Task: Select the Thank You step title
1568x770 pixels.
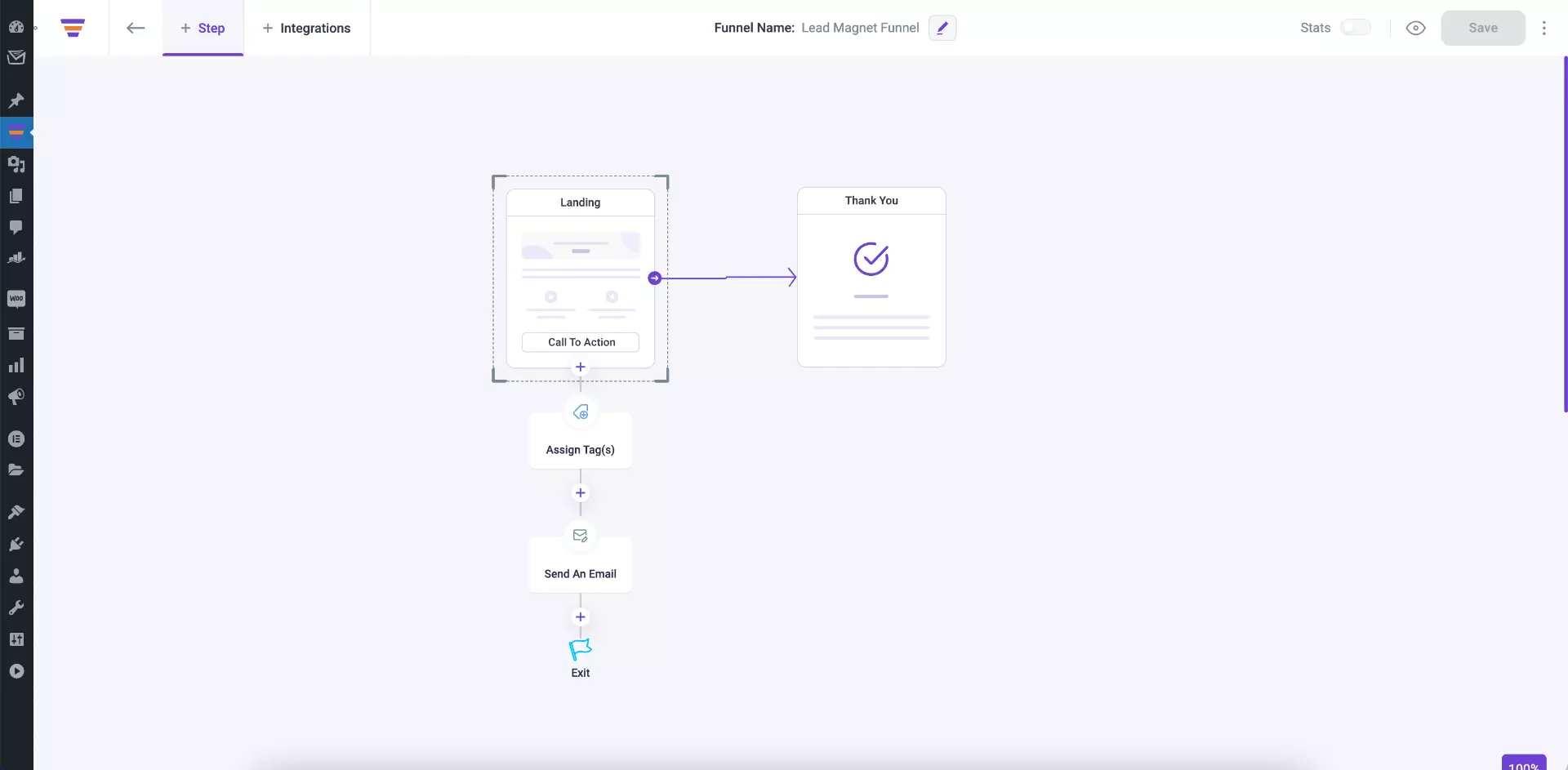Action: coord(871,201)
